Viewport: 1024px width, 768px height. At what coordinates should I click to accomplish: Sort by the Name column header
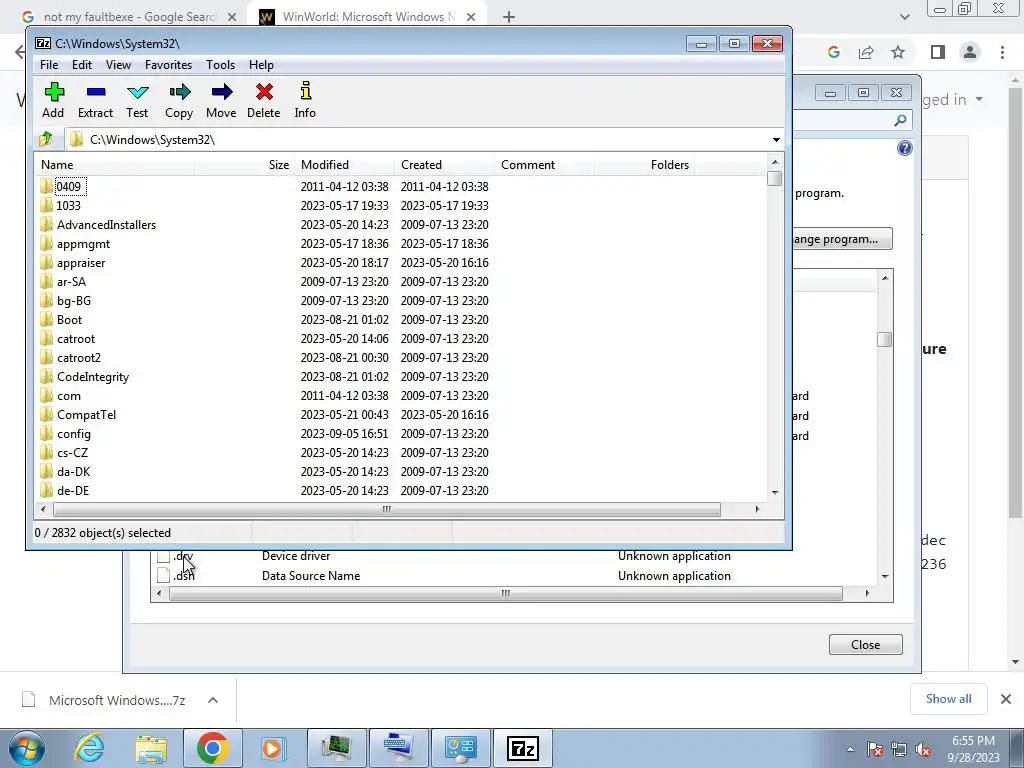[x=114, y=165]
